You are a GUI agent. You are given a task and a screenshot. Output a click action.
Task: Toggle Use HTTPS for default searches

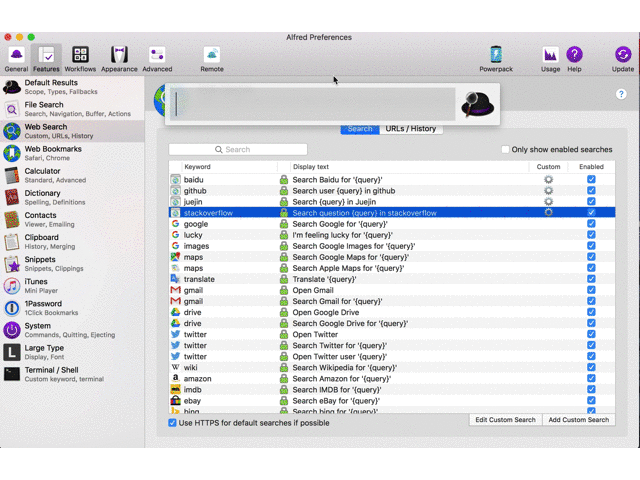pyautogui.click(x=172, y=423)
